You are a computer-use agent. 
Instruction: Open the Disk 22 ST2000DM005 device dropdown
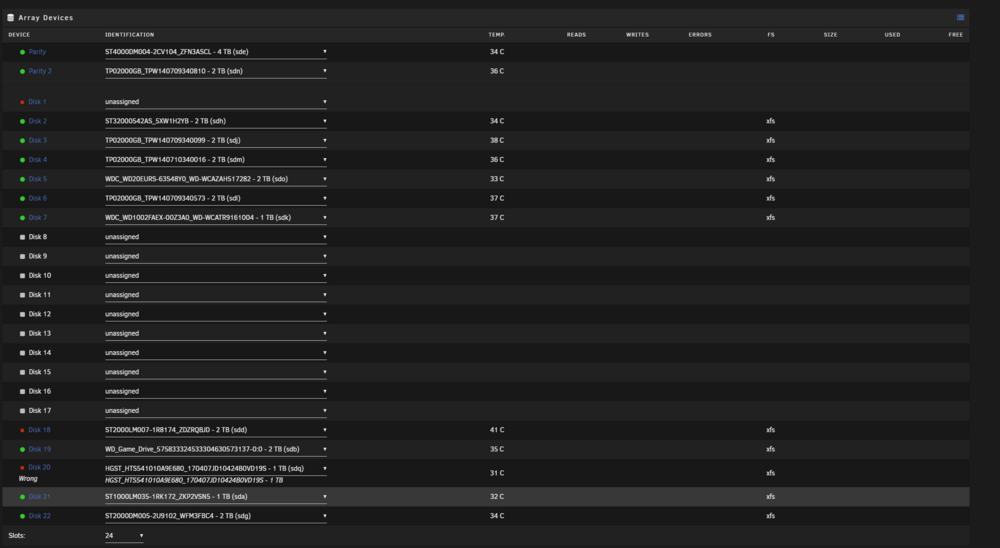pyautogui.click(x=216, y=516)
